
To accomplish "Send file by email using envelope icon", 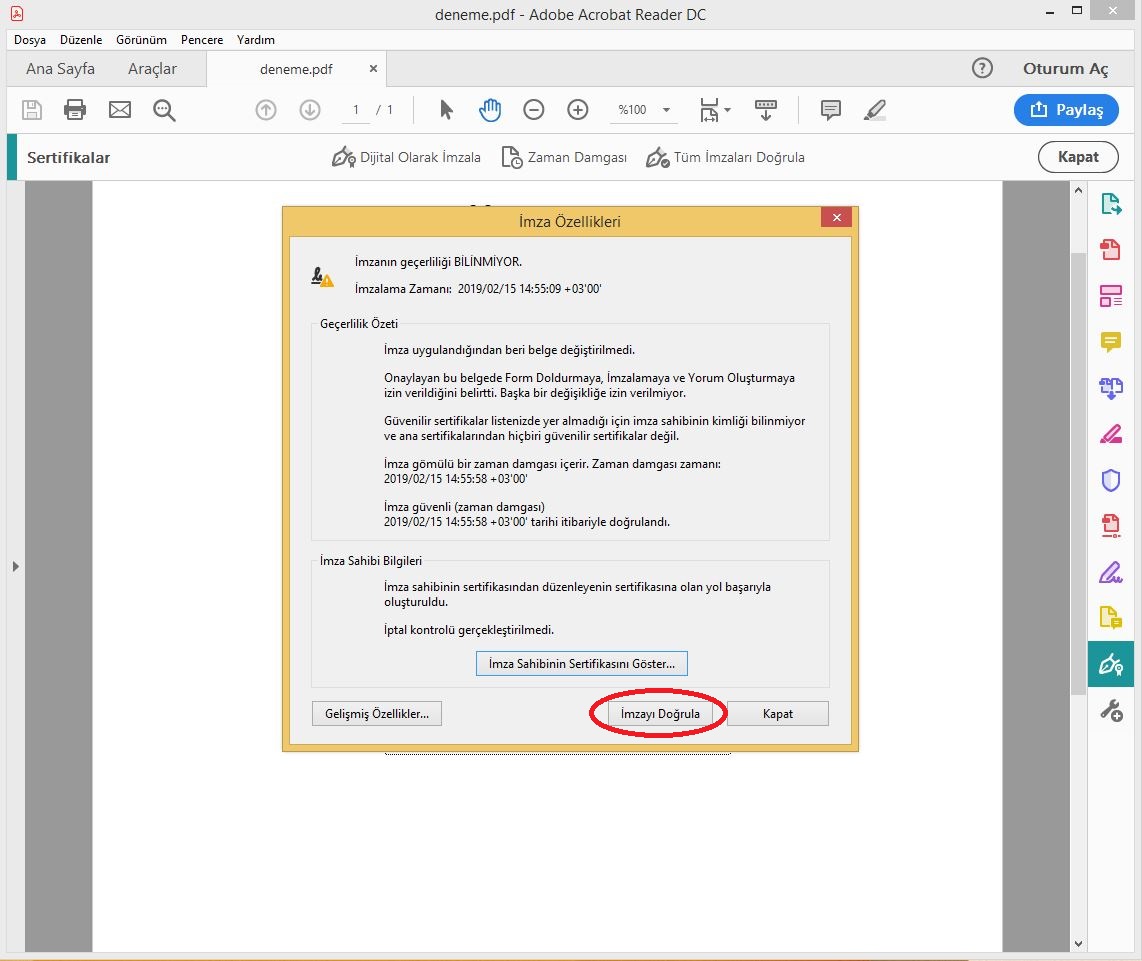I will (x=119, y=110).
